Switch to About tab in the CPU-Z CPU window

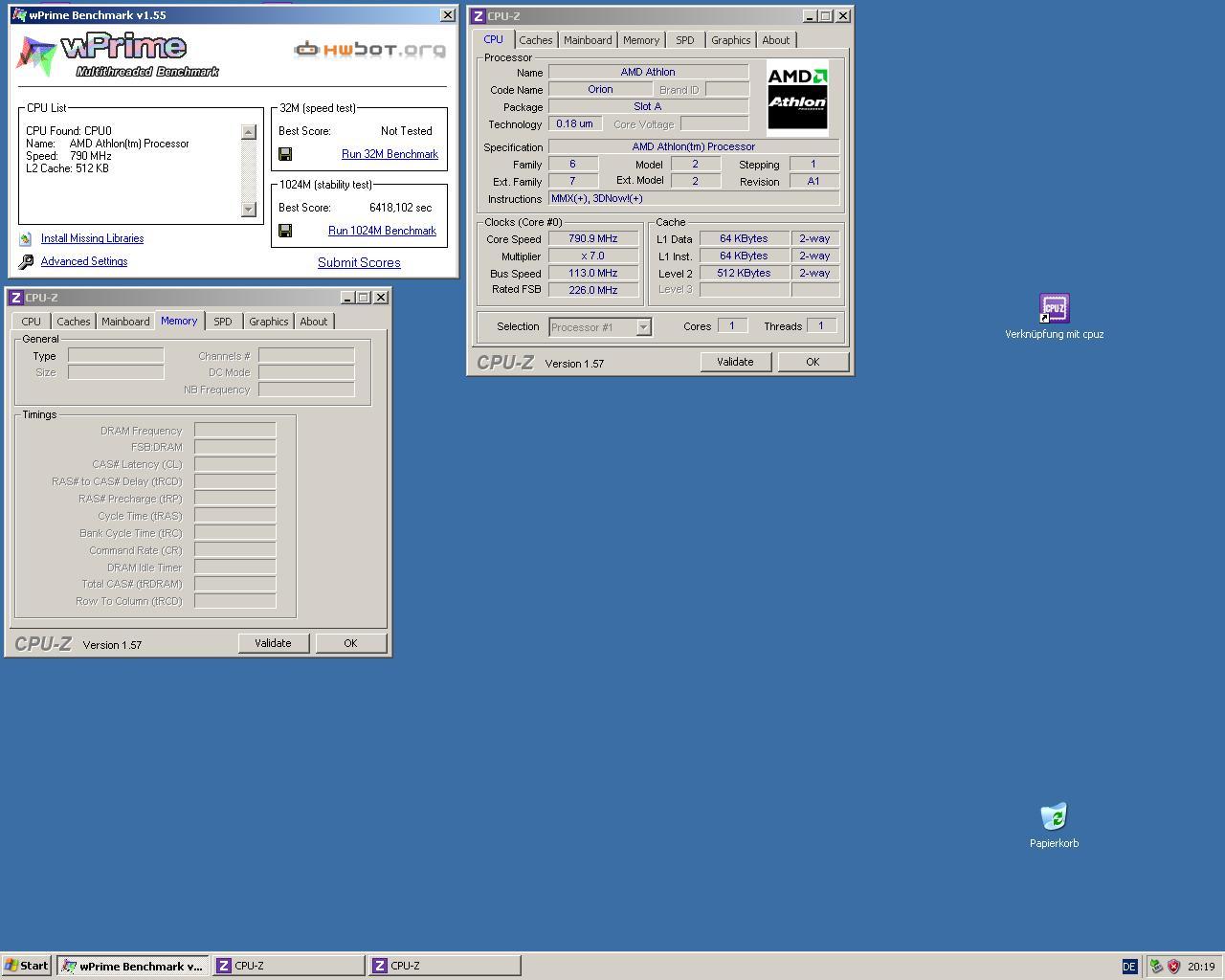point(775,40)
